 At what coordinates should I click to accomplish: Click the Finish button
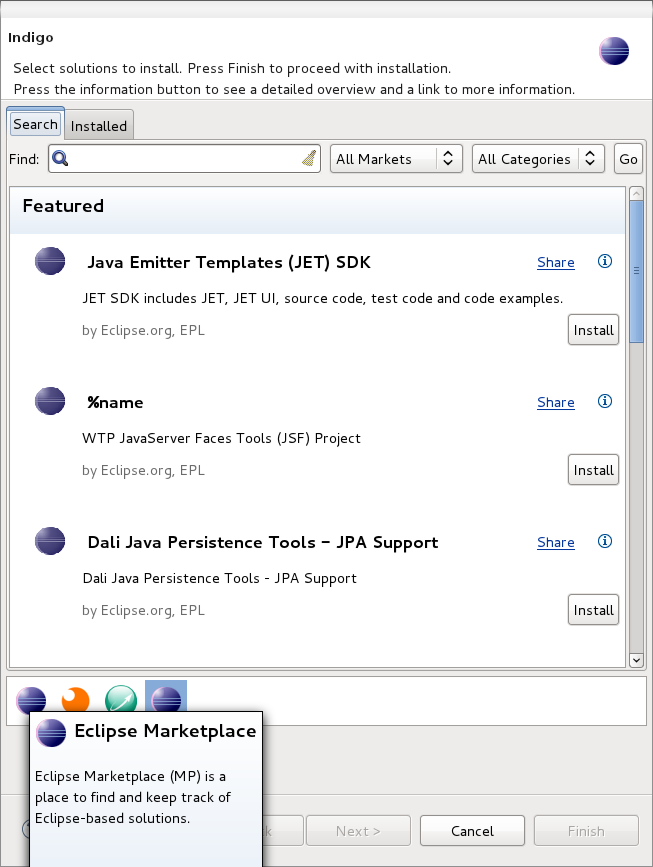point(586,831)
